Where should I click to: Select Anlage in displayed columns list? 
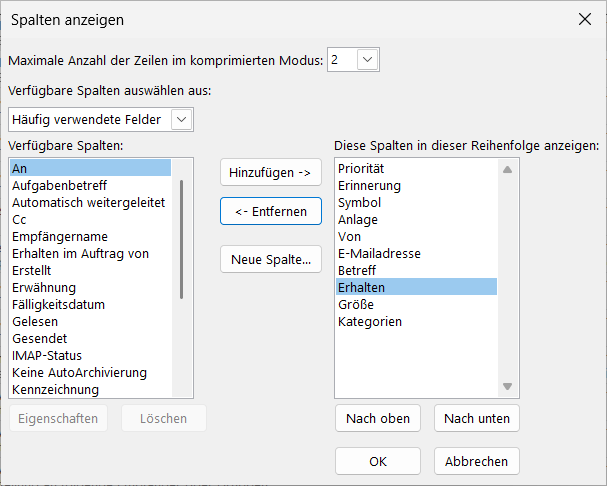tap(358, 219)
